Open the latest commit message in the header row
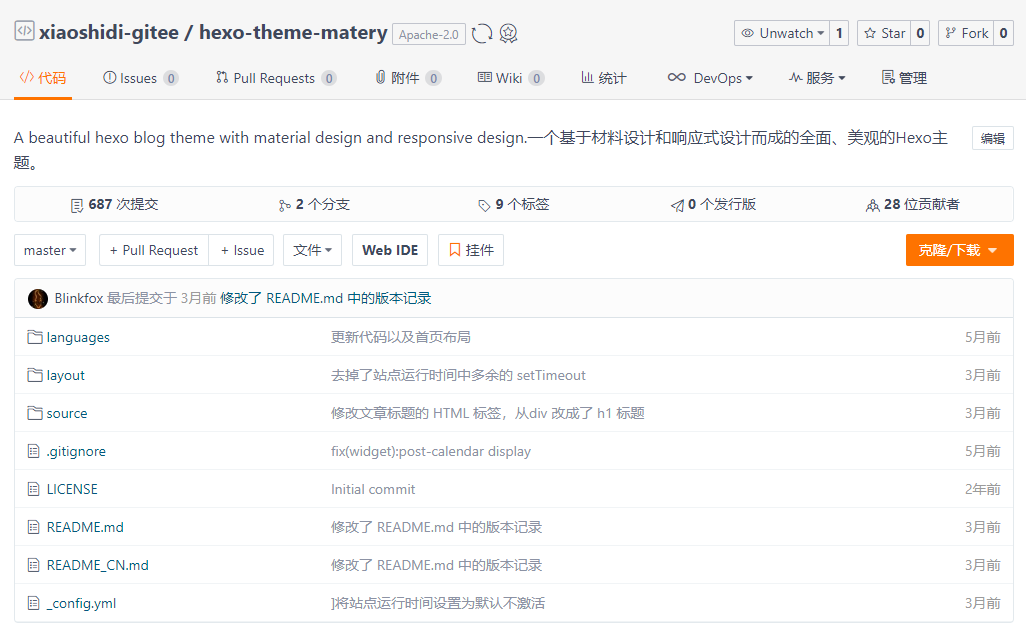The width and height of the screenshot is (1026, 632). [x=326, y=298]
